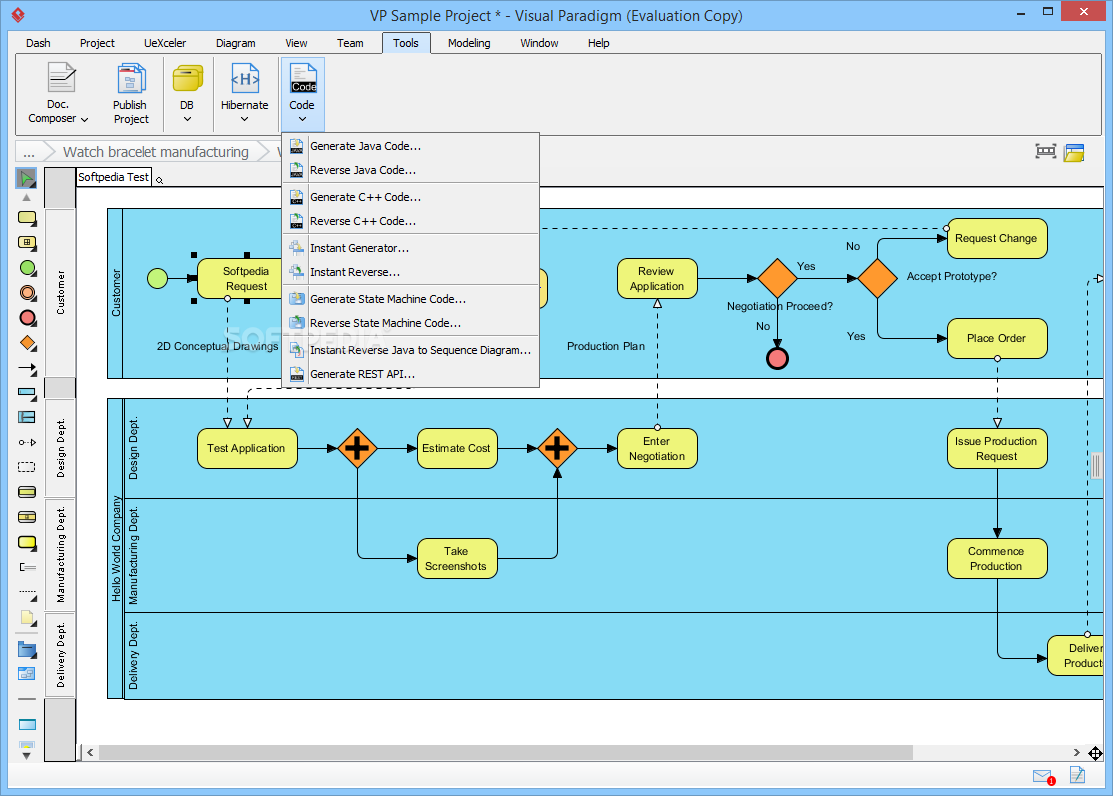Screen dimensions: 1113x796
Task: Click the fit-to-window icon top right
Action: [1046, 151]
